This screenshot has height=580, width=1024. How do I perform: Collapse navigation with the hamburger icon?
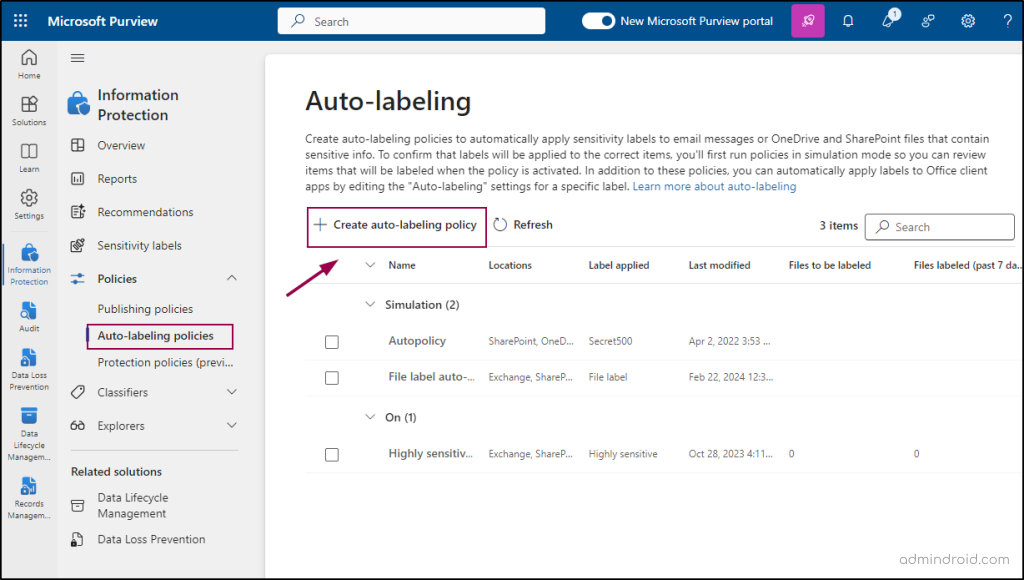click(77, 58)
